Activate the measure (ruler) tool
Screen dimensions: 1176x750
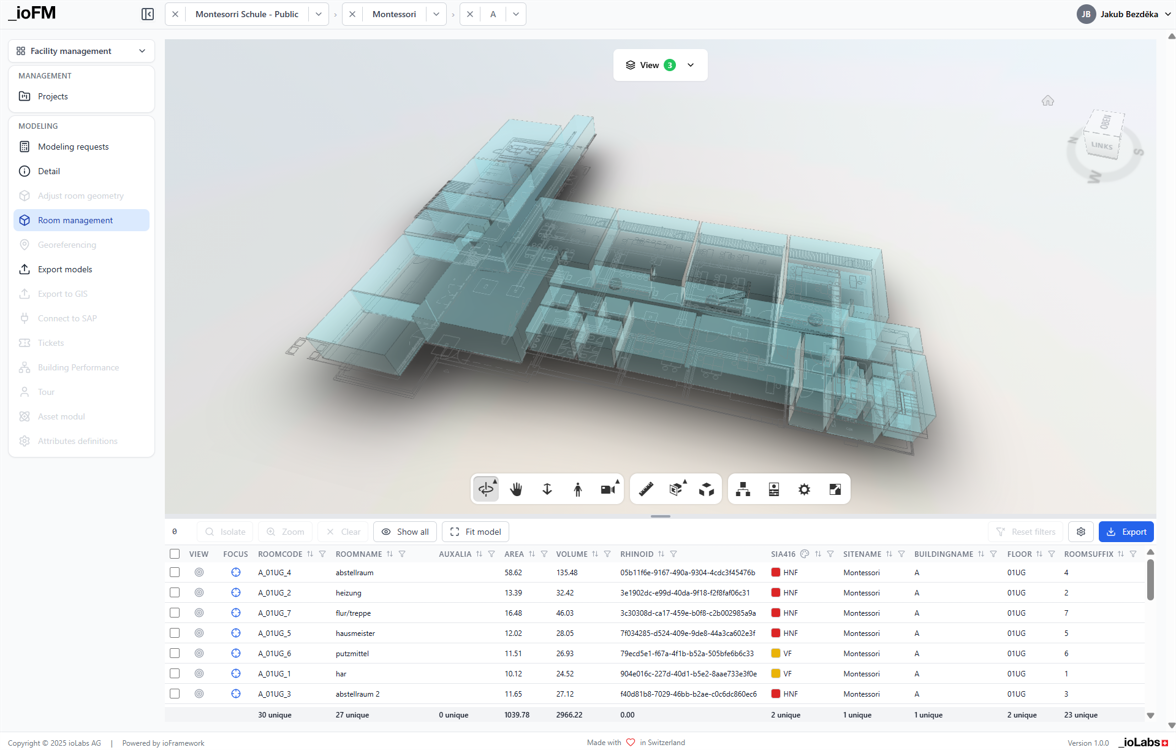pos(645,489)
